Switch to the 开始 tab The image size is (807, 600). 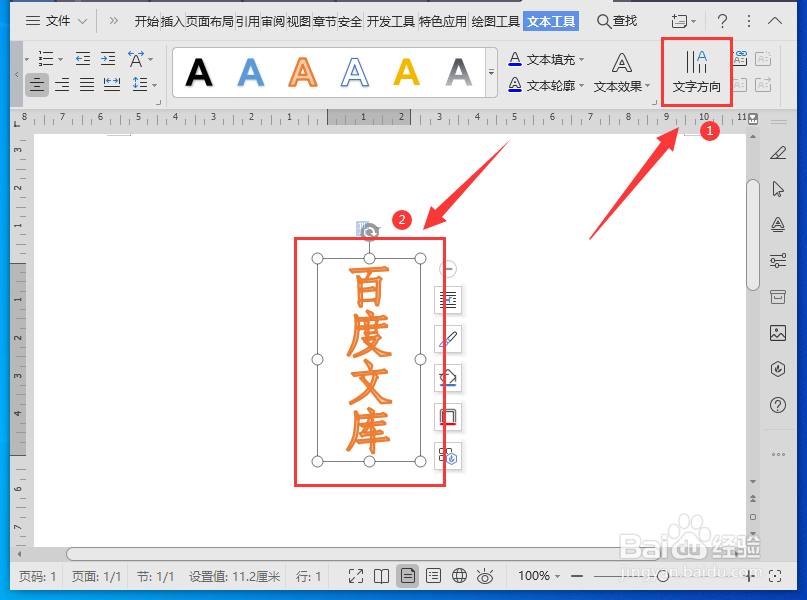147,21
